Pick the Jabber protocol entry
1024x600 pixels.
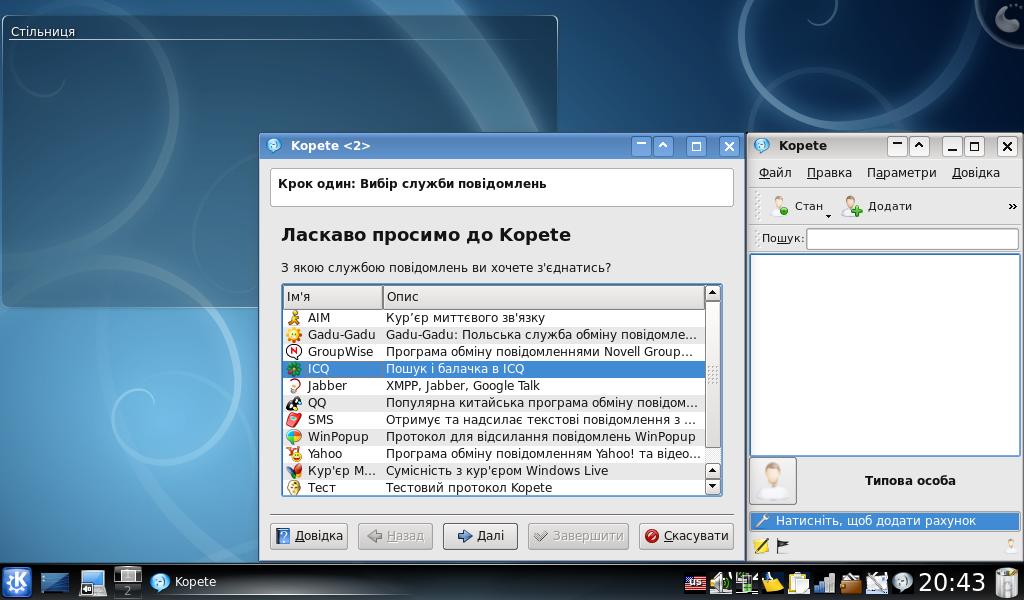tap(494, 386)
